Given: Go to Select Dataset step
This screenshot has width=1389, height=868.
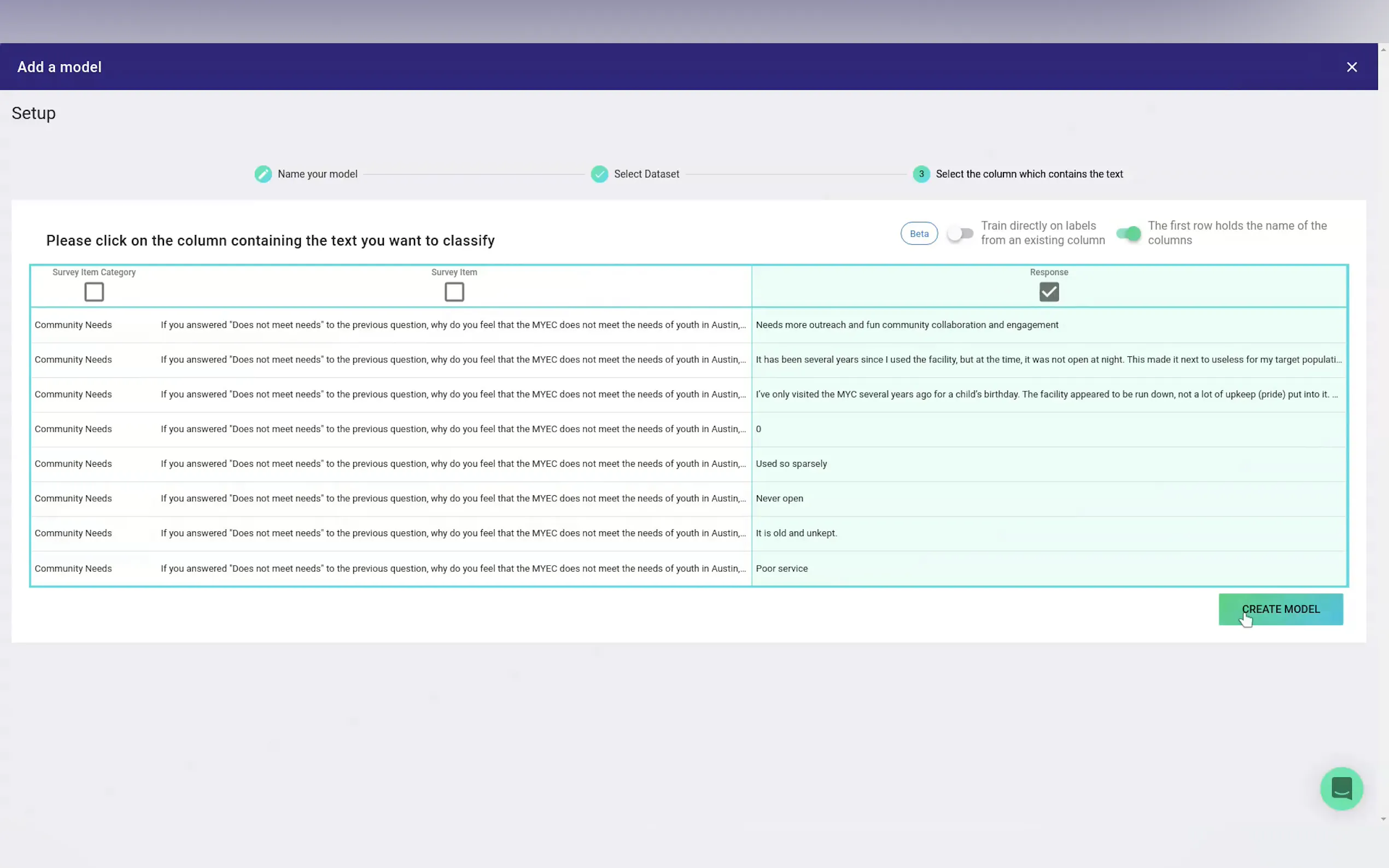Looking at the screenshot, I should pos(646,174).
